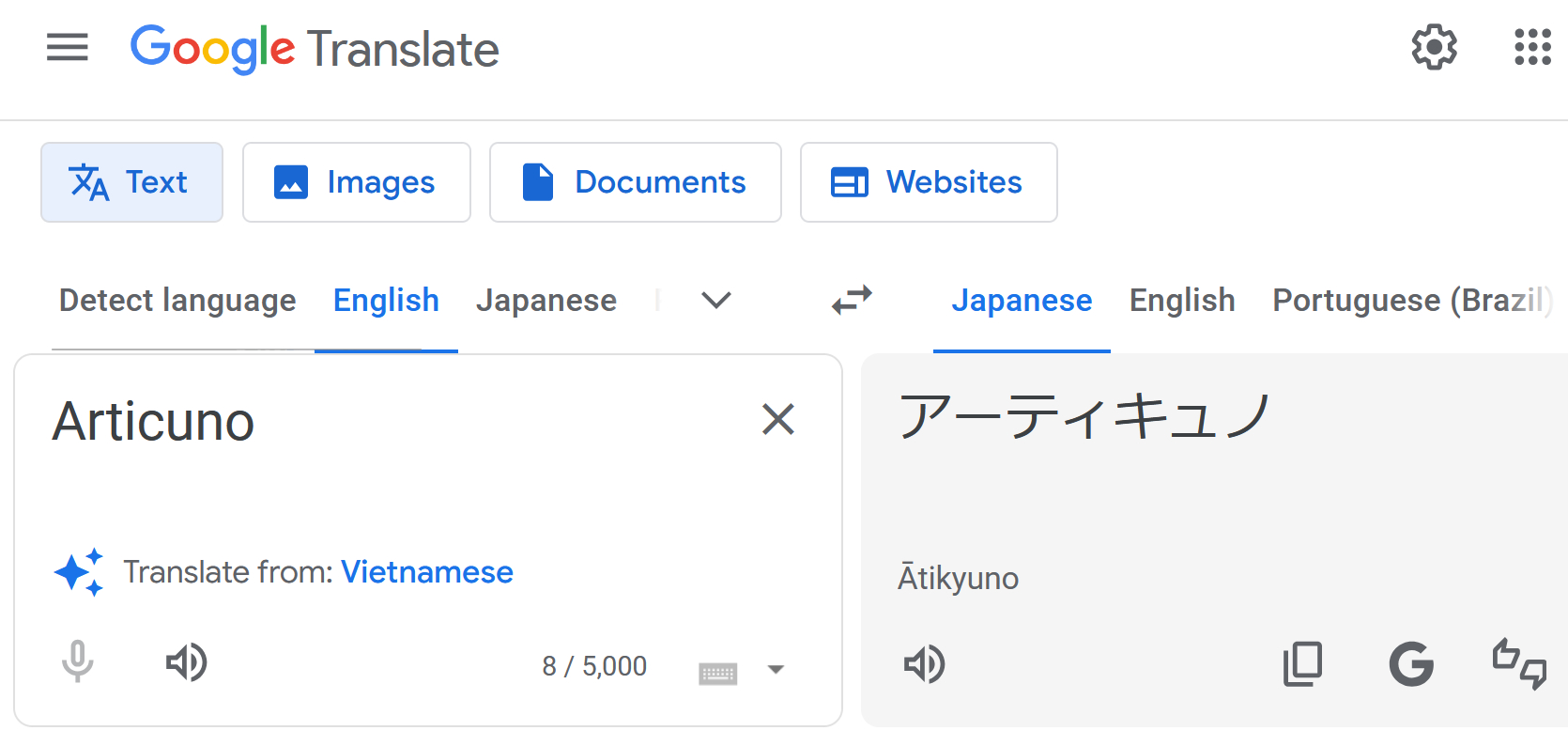Open the Settings gear
The image size is (1568, 746).
pos(1434,47)
